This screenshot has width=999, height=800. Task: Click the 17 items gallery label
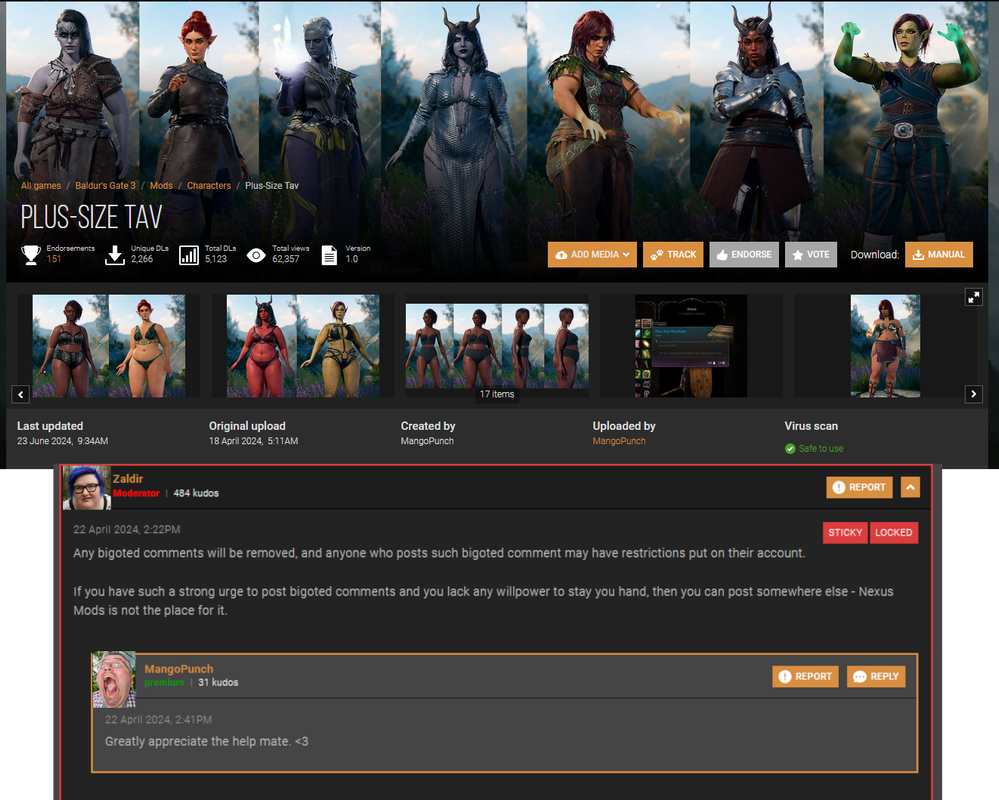[x=497, y=394]
